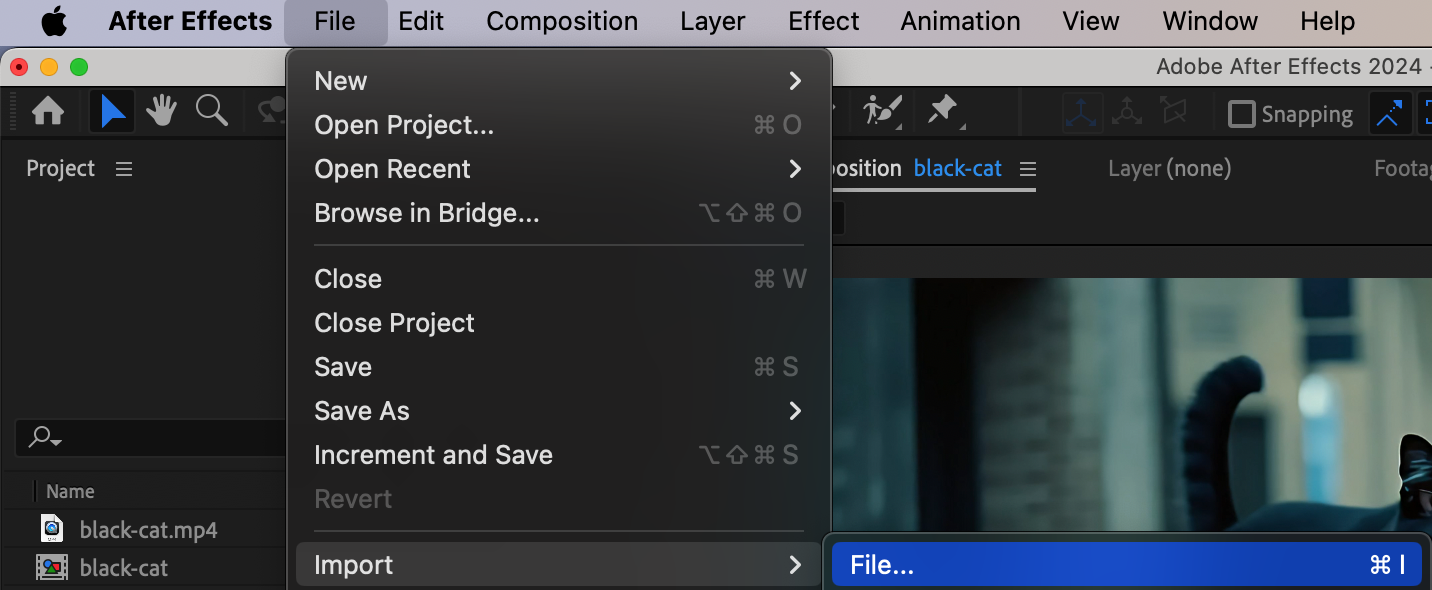Click the Local Axis Mode icon
This screenshot has width=1432, height=590.
coord(1083,113)
